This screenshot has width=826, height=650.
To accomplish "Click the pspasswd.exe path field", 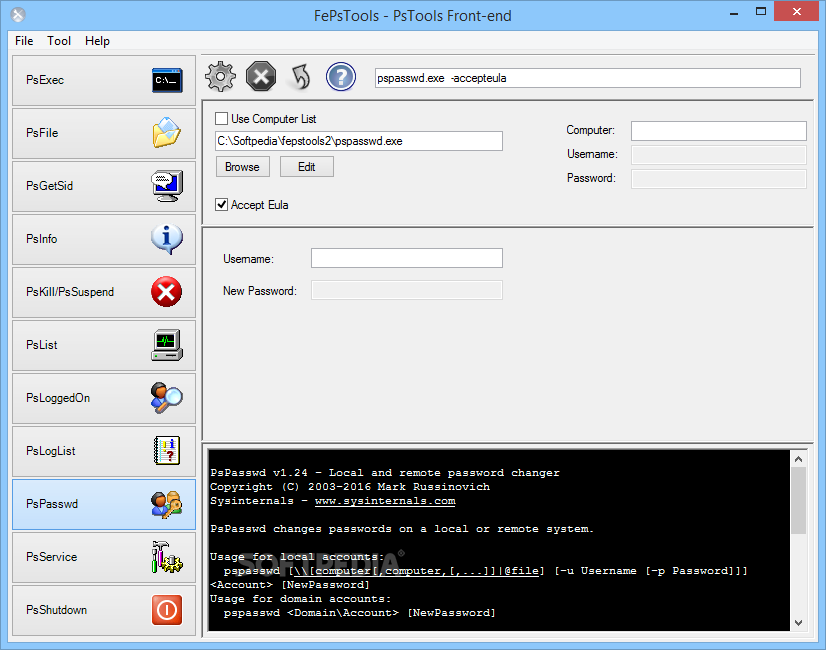I will (359, 141).
